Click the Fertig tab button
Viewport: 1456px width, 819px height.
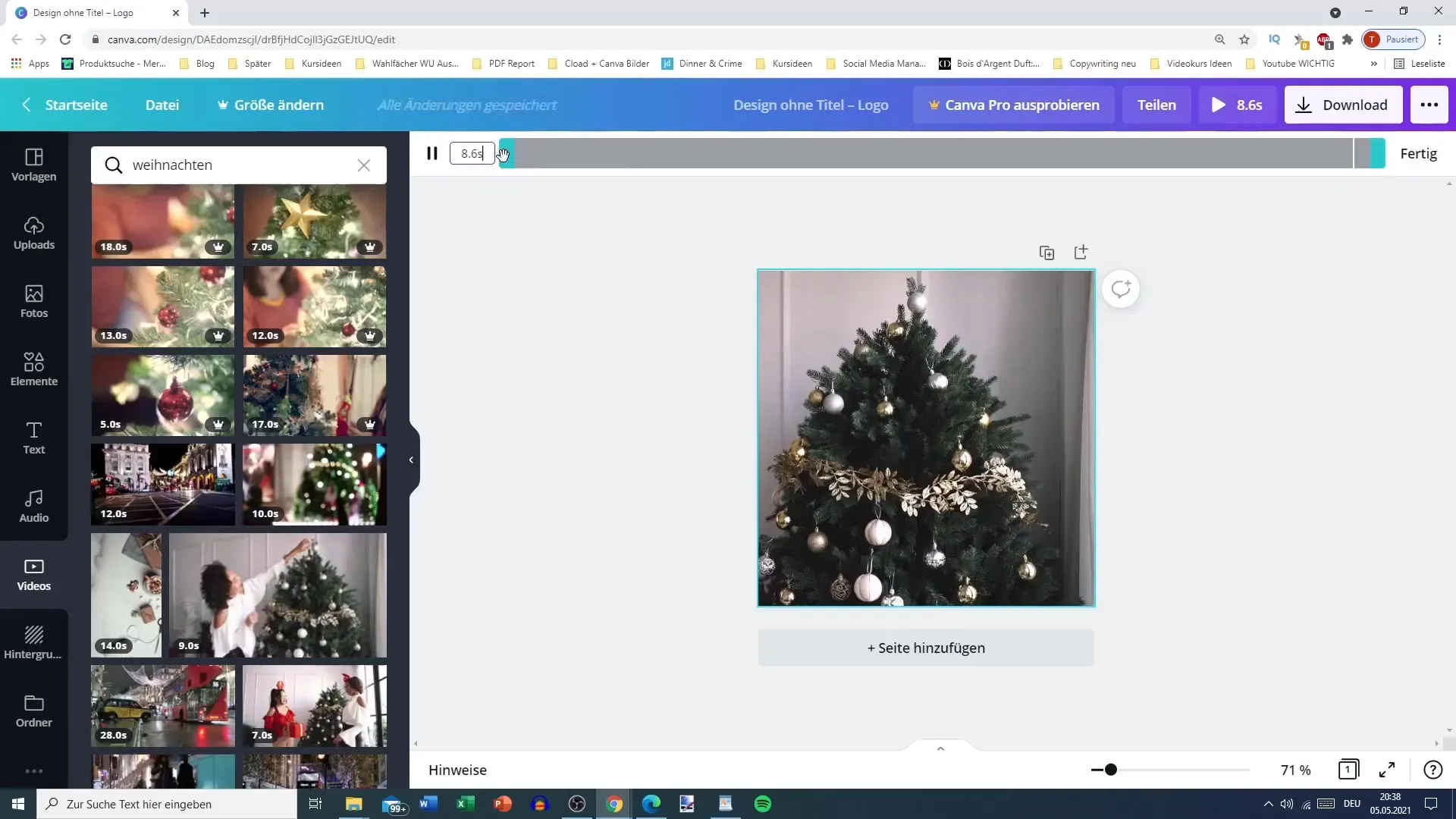[1419, 153]
